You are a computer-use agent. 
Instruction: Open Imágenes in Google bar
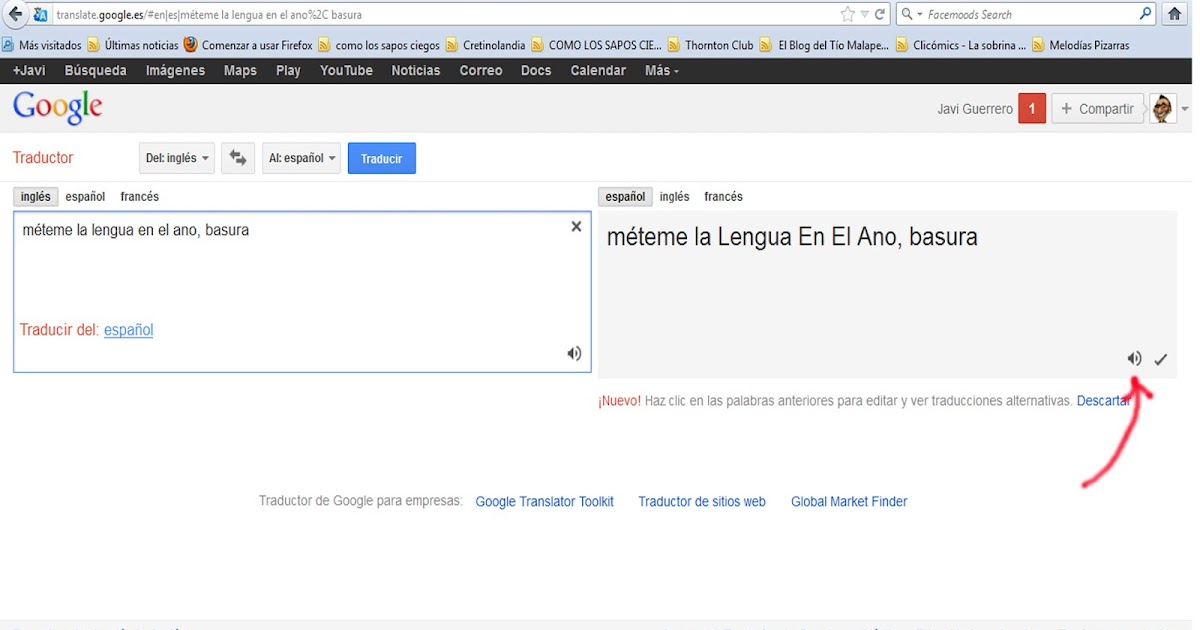pos(175,71)
